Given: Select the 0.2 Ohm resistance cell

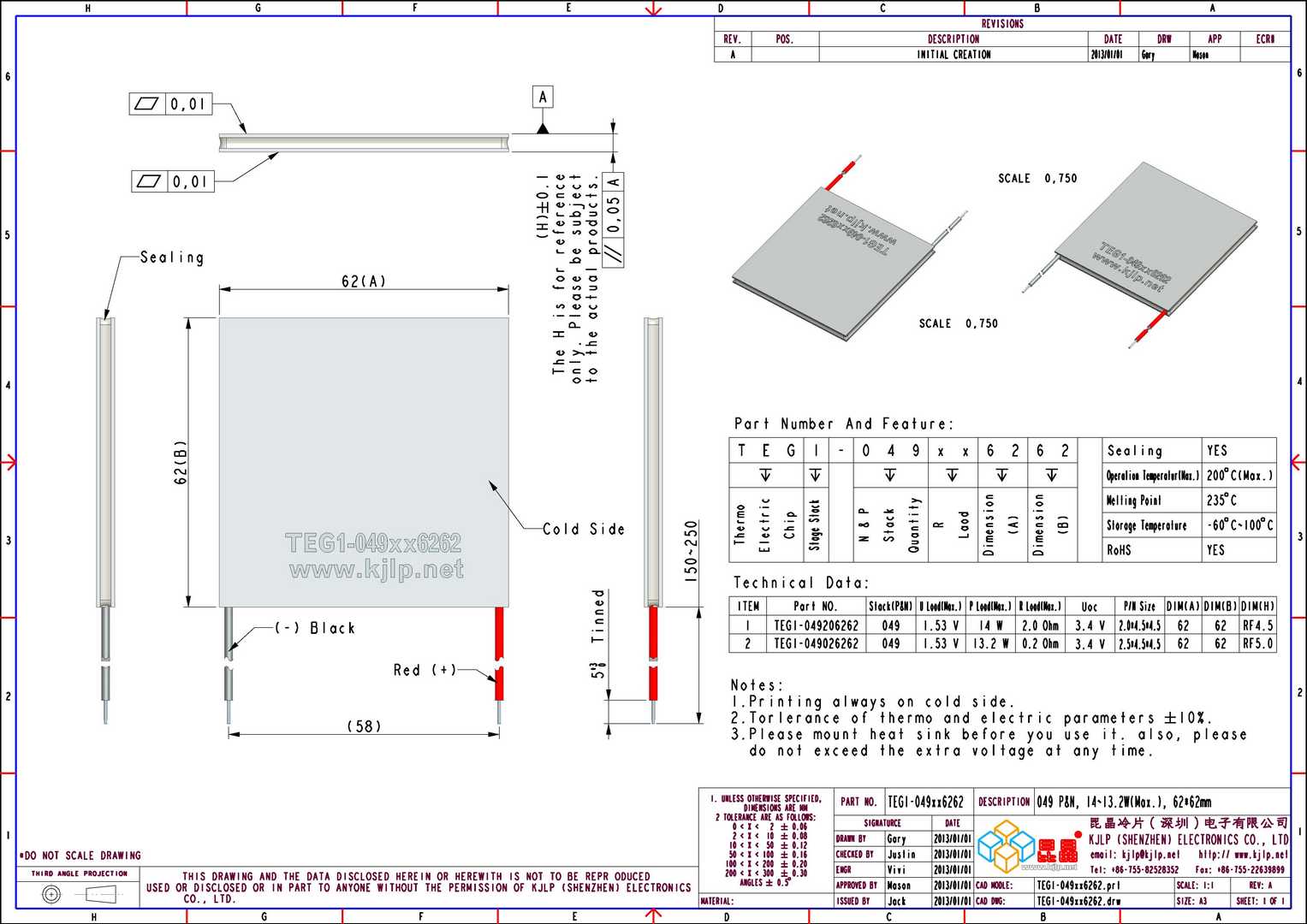Looking at the screenshot, I should click(1040, 643).
